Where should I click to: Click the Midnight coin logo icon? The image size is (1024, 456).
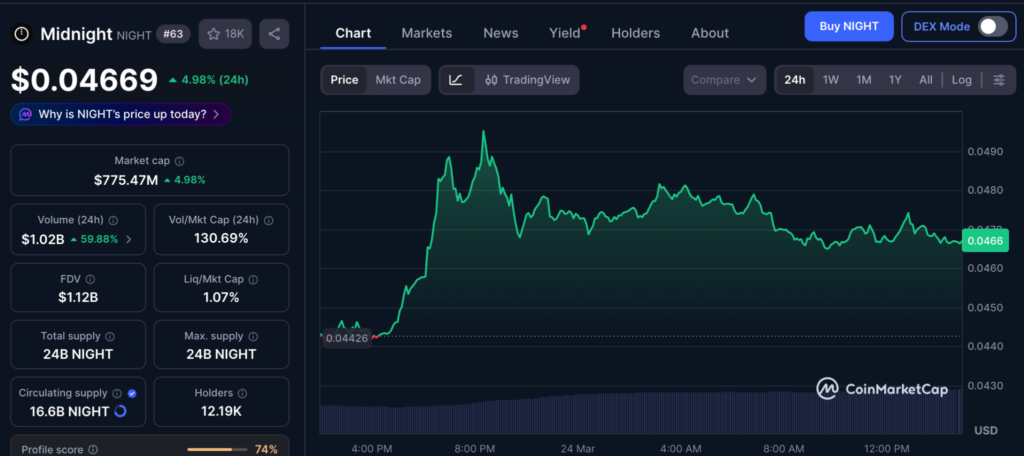pyautogui.click(x=21, y=34)
